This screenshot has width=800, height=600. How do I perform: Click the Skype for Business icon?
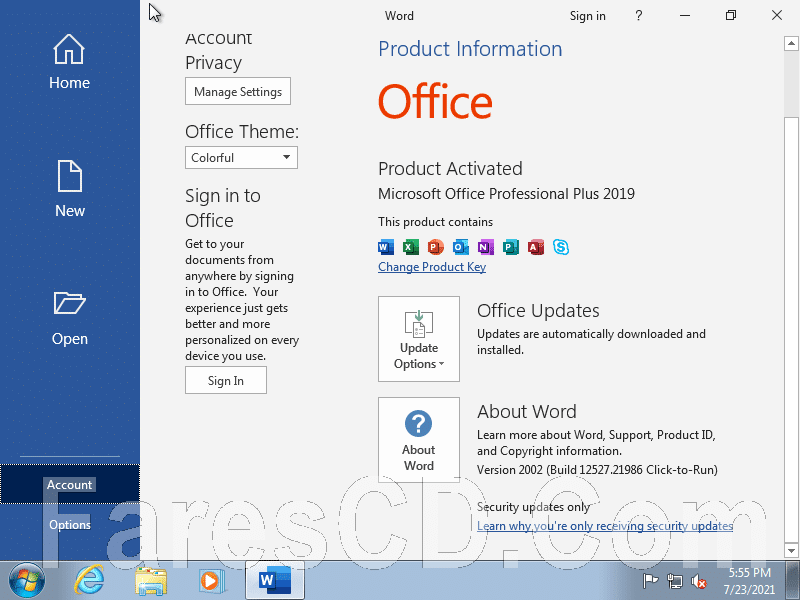point(561,247)
